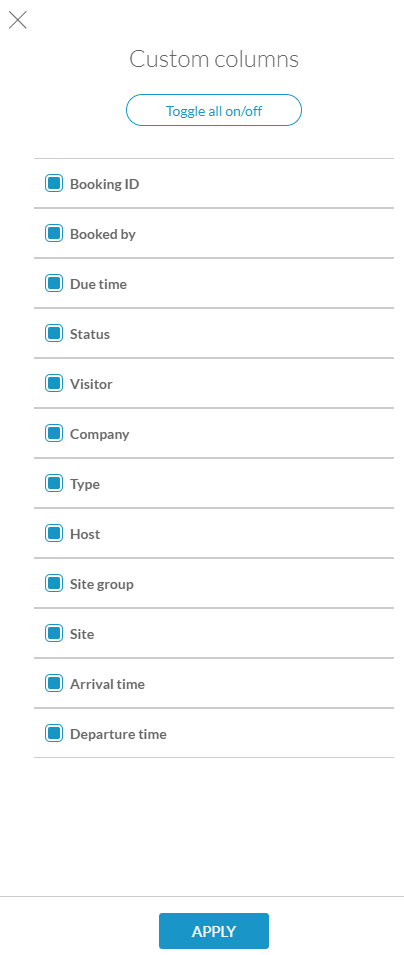404x955 pixels.
Task: Uncheck the Site group checkbox
Action: tap(54, 583)
